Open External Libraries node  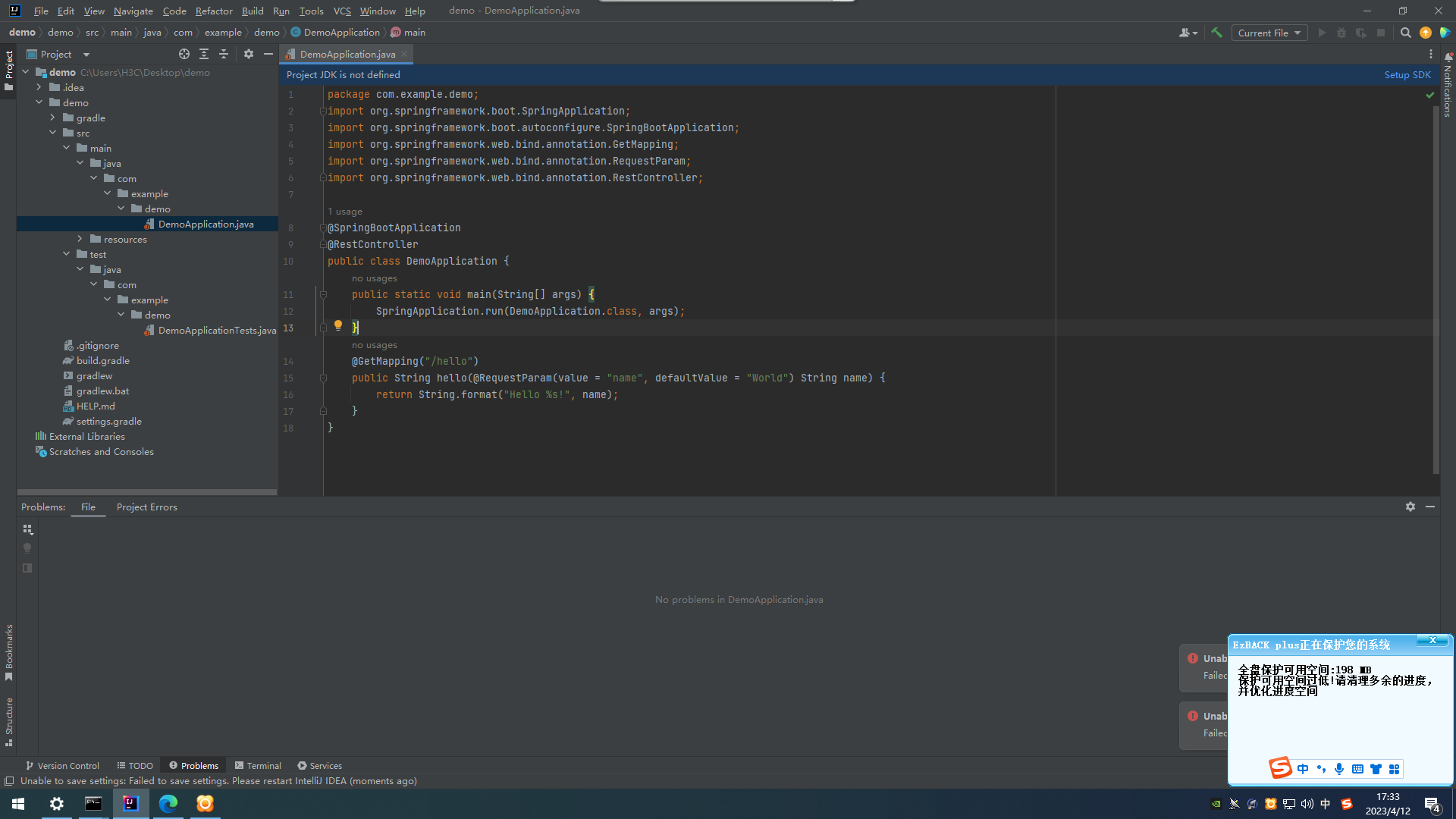[x=80, y=436]
